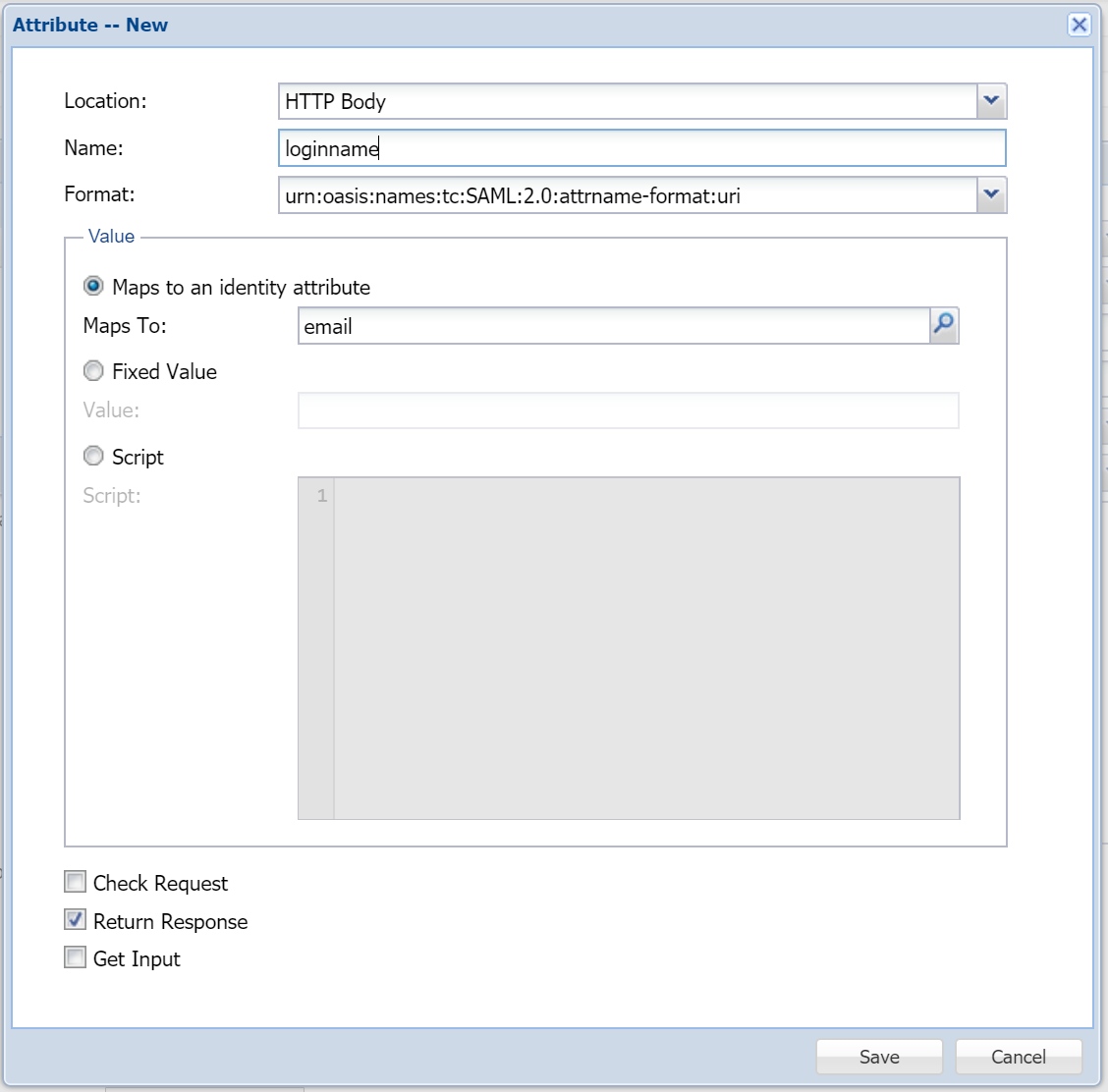
Task: Click the disabled Fixed Value text box
Action: [628, 410]
